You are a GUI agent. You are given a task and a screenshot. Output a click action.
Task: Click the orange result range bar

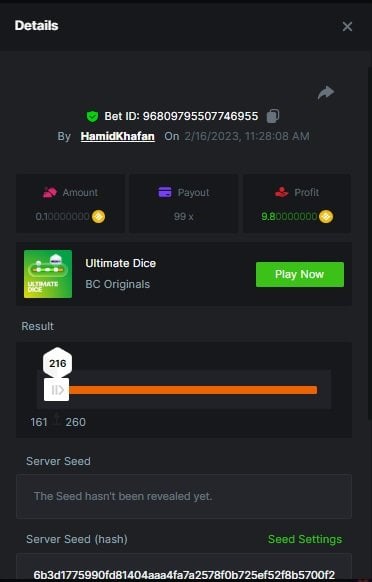193,390
